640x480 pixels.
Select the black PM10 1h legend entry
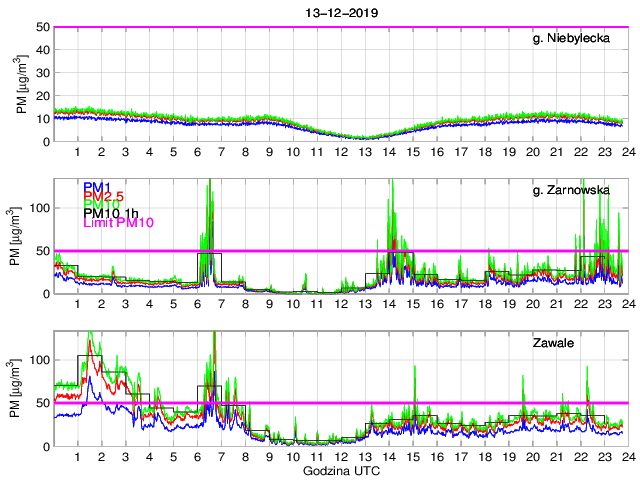110,223
